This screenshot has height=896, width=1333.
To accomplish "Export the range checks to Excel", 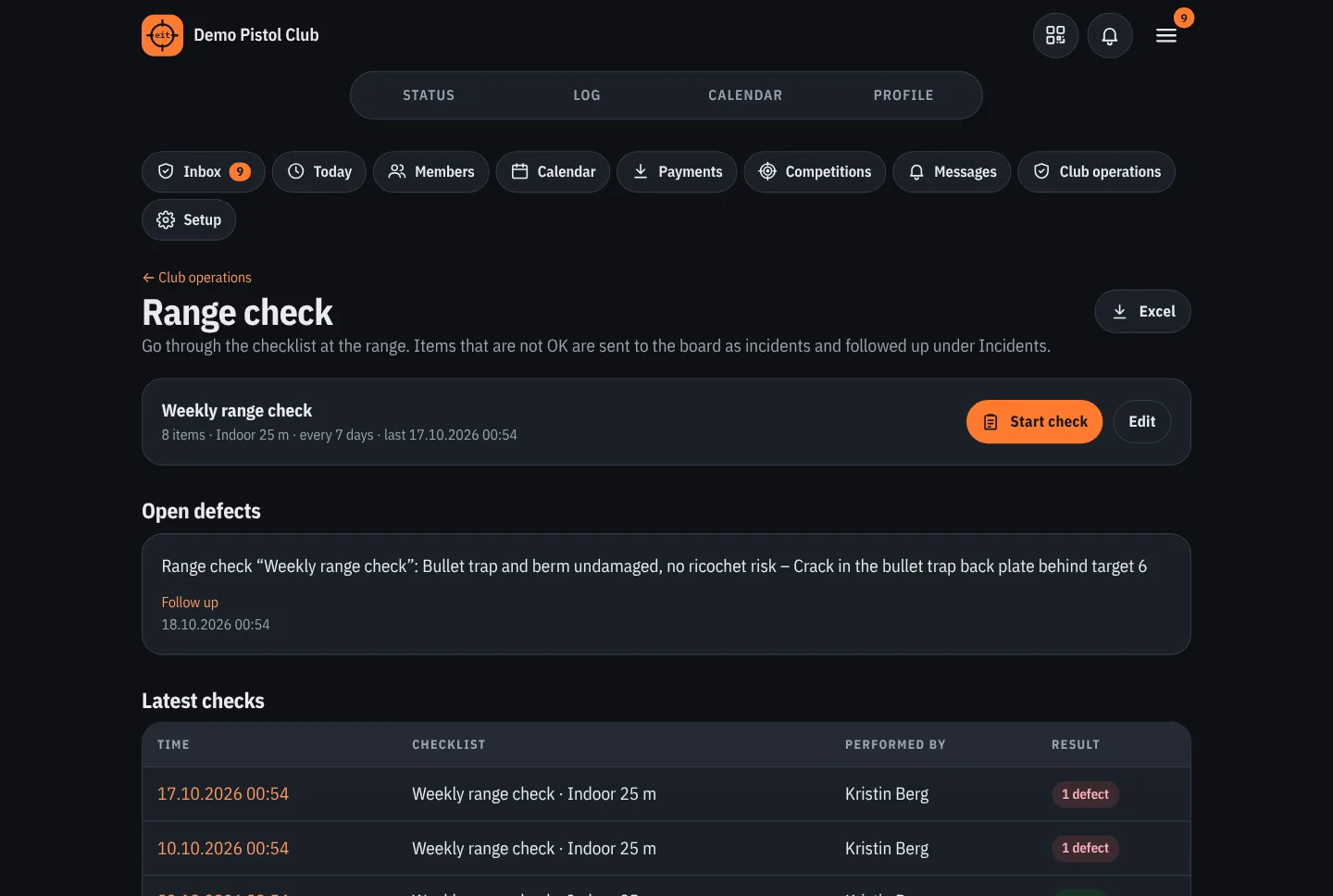I will point(1142,312).
